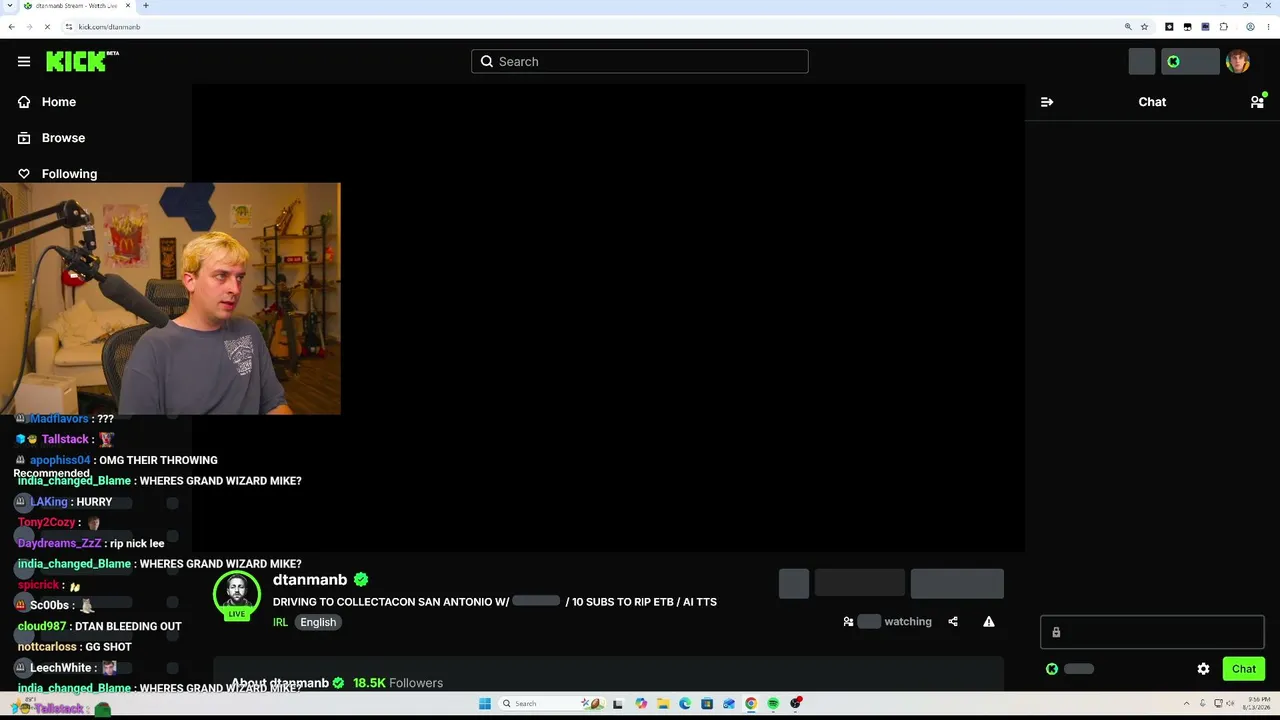Open the browser extensions puzzle icon
Screen dimensions: 1280x720
tap(1223, 27)
